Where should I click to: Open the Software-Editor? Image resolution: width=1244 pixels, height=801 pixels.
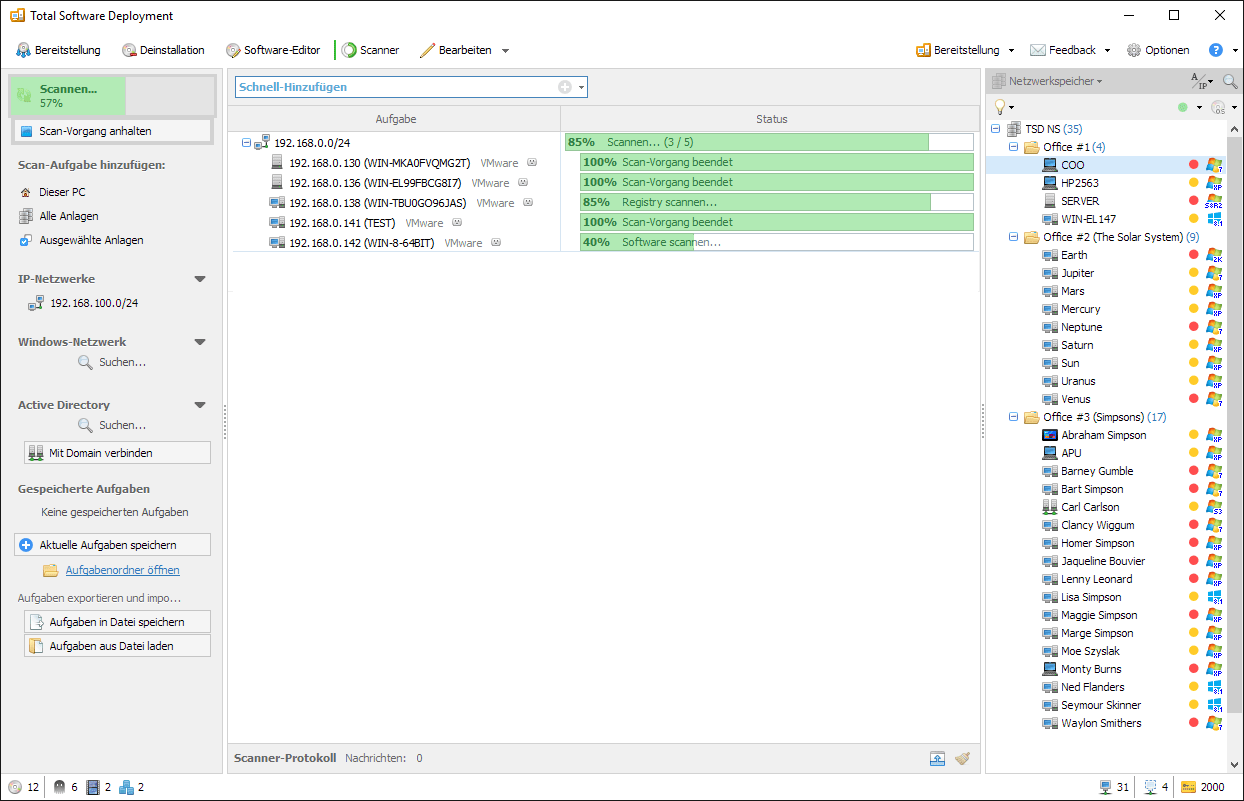[273, 50]
